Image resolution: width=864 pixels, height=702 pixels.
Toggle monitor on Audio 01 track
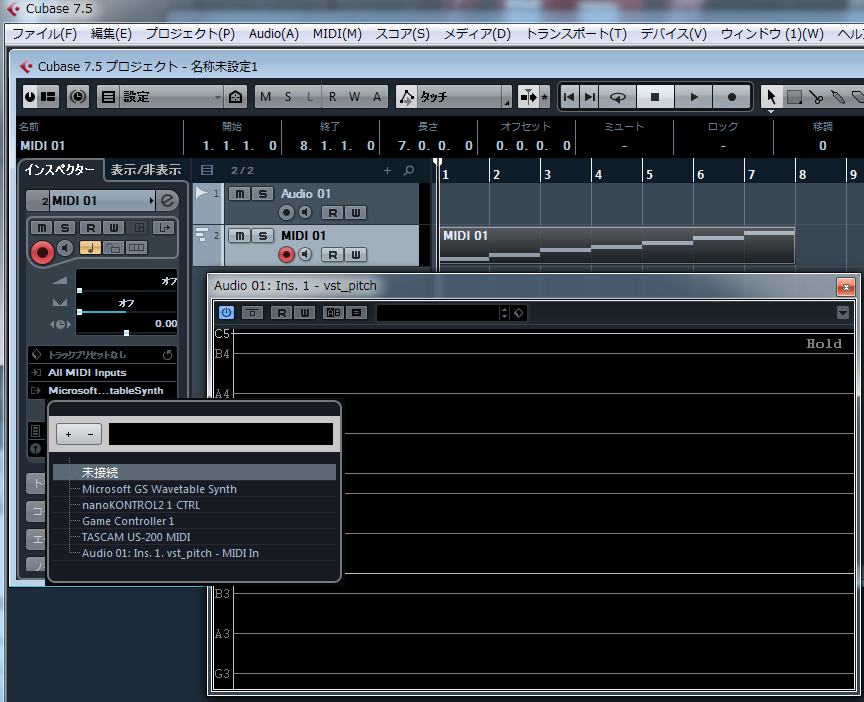tap(305, 213)
